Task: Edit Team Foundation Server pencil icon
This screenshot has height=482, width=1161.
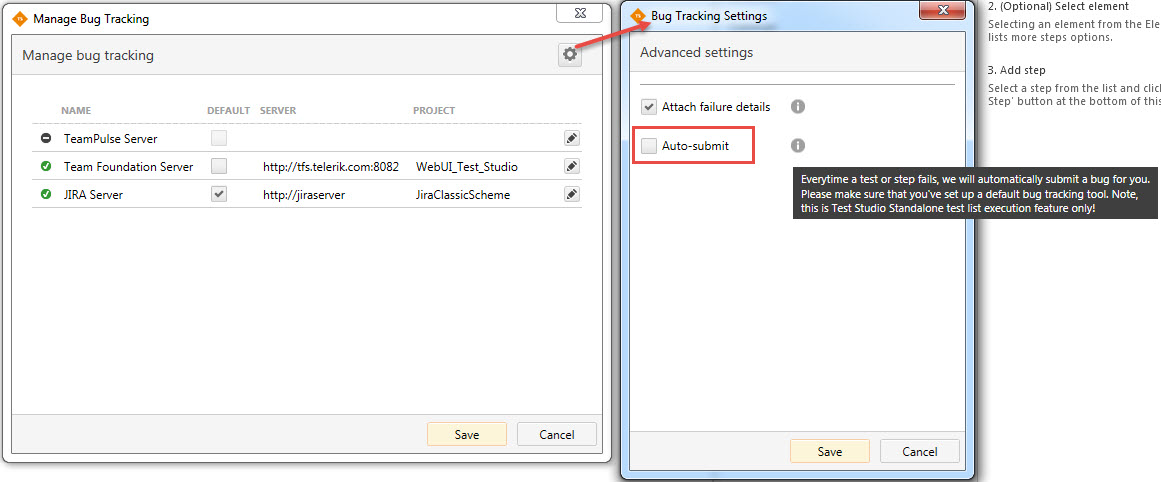Action: [x=572, y=167]
